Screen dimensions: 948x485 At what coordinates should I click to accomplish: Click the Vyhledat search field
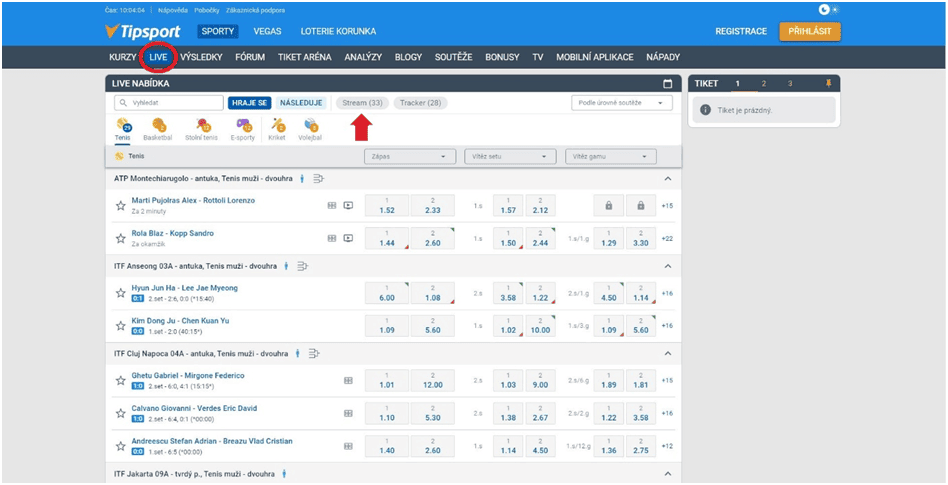[169, 103]
